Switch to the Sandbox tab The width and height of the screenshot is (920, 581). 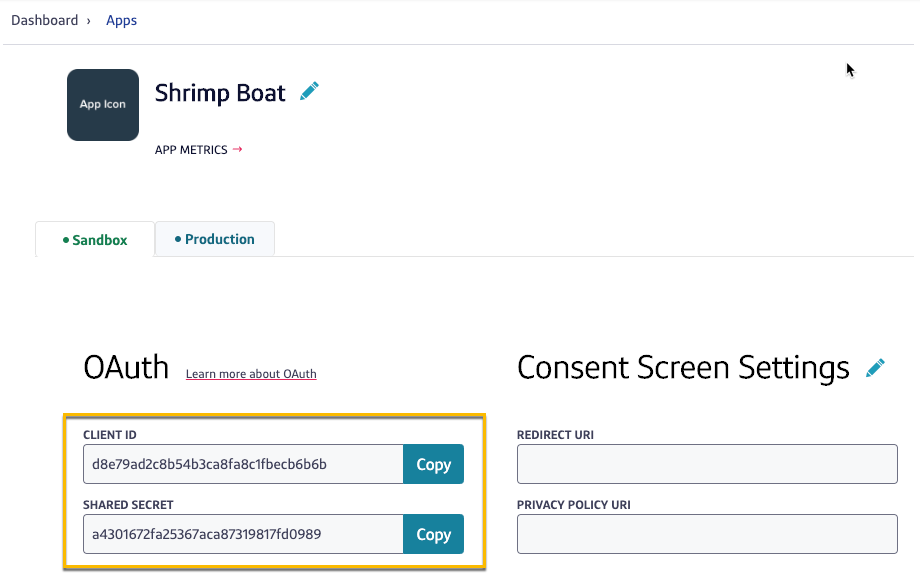(x=96, y=240)
